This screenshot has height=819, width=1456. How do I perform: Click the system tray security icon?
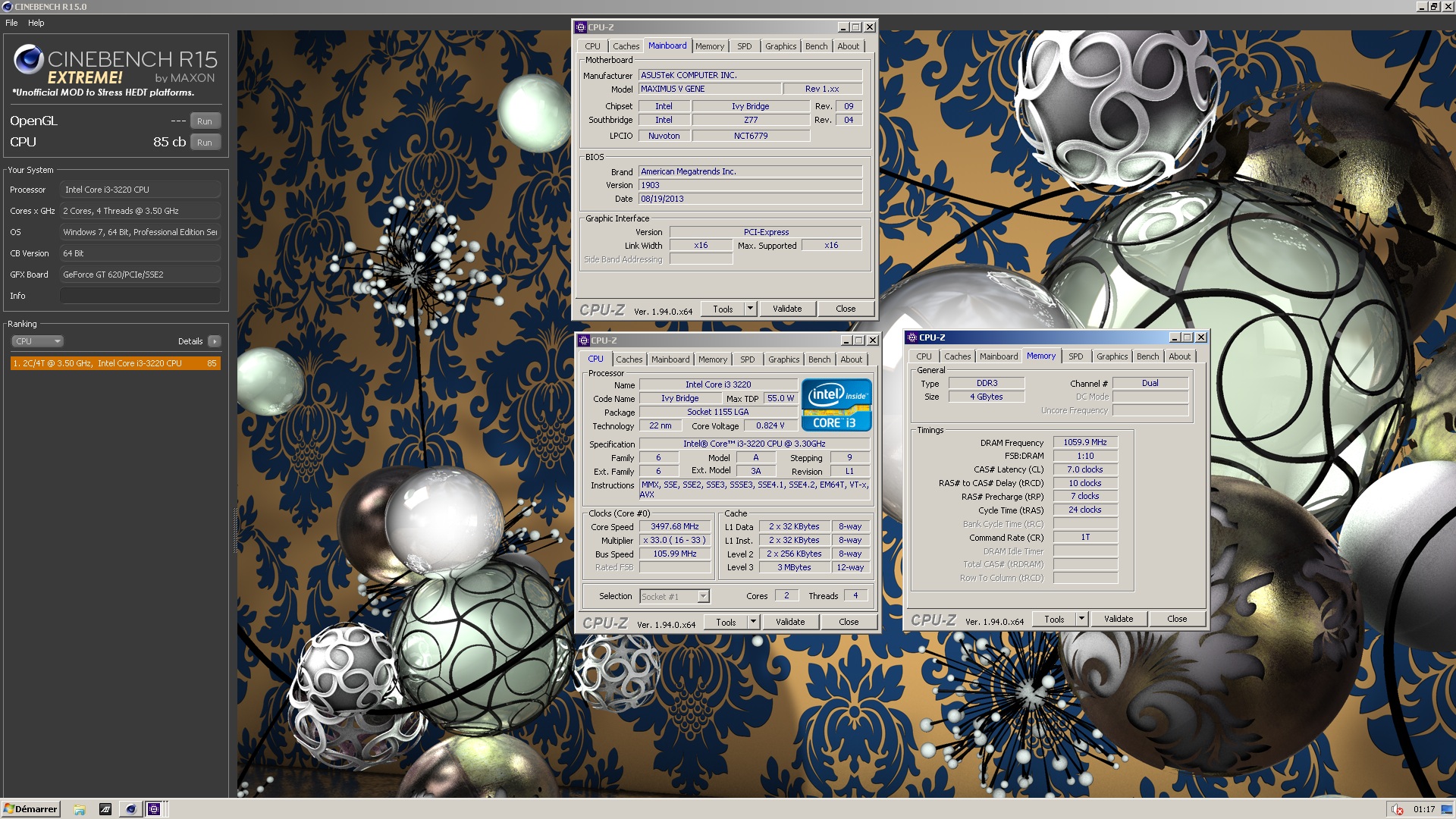[x=1397, y=809]
